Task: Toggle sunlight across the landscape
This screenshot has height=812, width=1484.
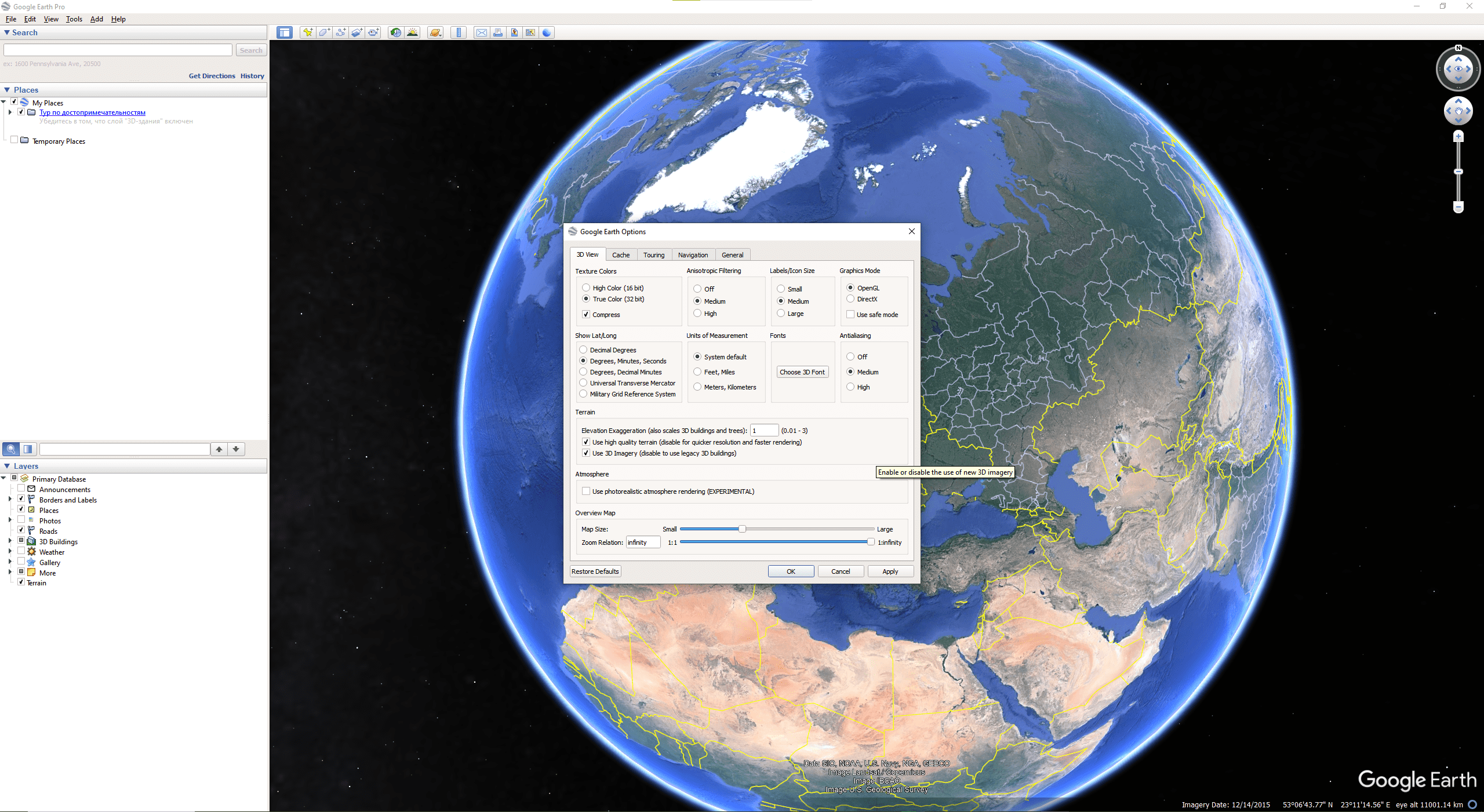Action: click(x=412, y=32)
